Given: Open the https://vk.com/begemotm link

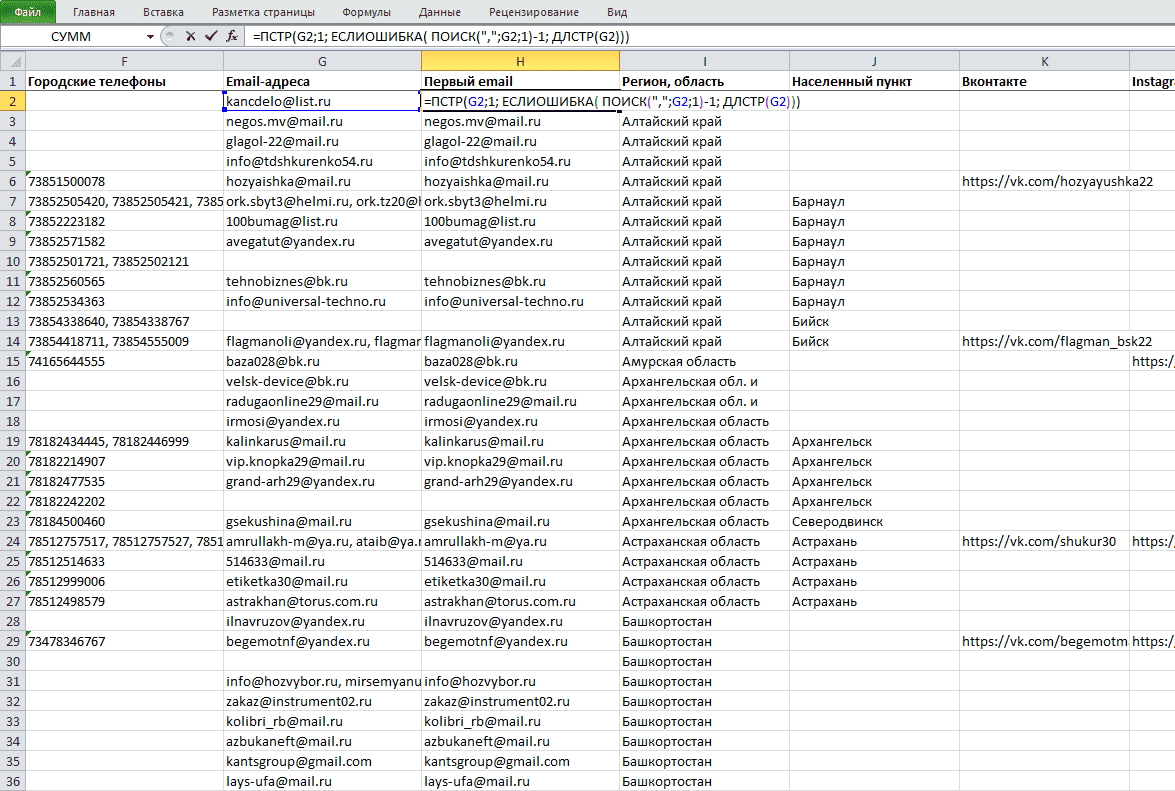Looking at the screenshot, I should (1044, 641).
